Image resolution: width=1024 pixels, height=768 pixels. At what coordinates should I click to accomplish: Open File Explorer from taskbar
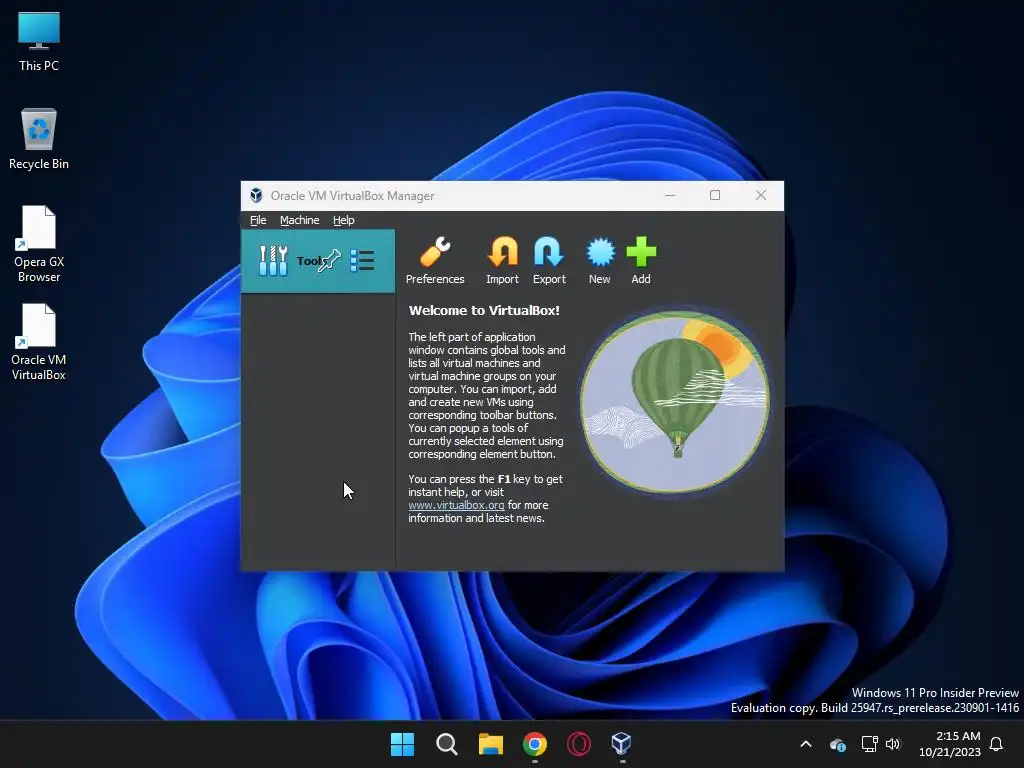point(490,744)
